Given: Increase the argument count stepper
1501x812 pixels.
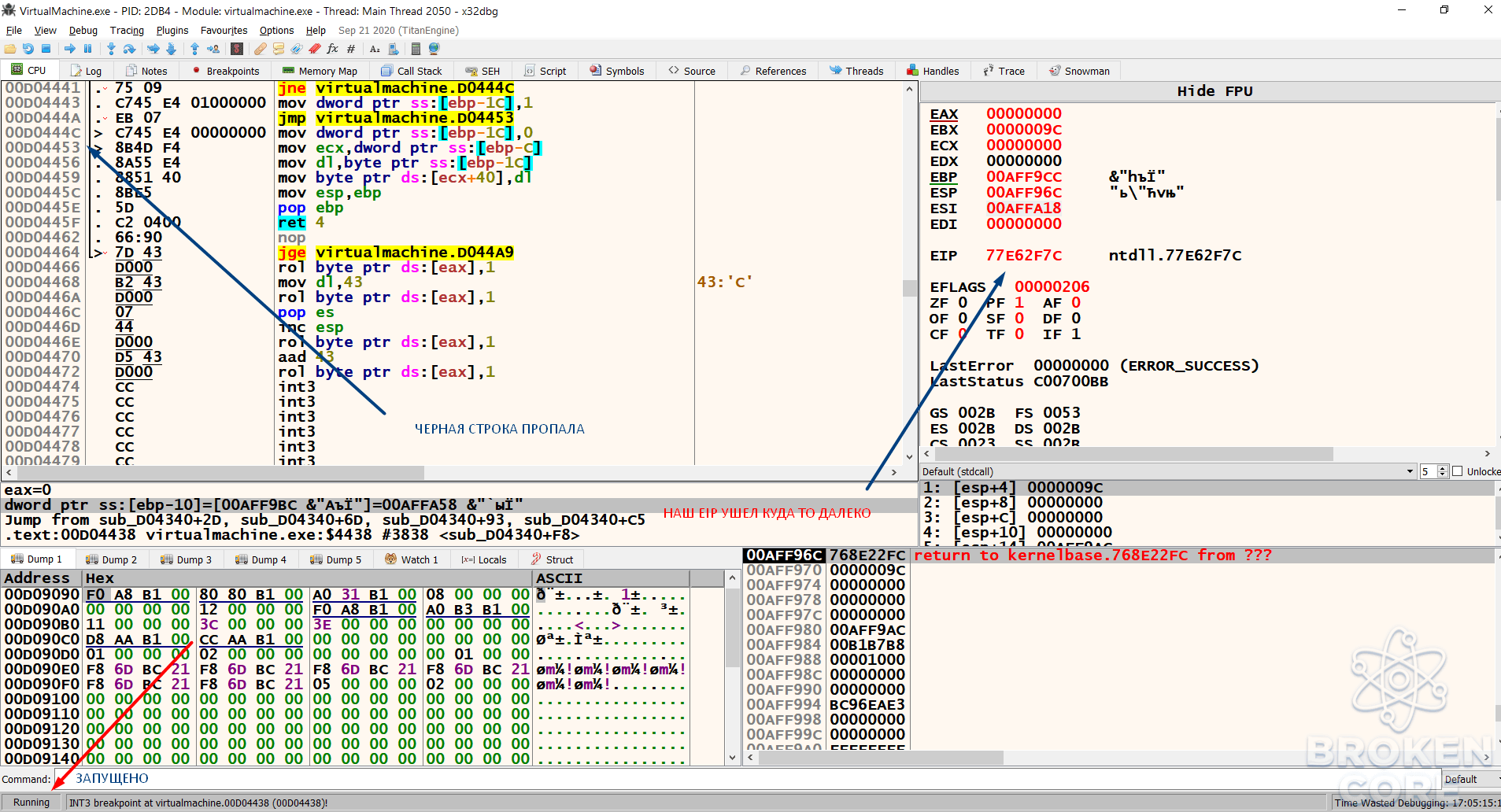Looking at the screenshot, I should pyautogui.click(x=1443, y=468).
